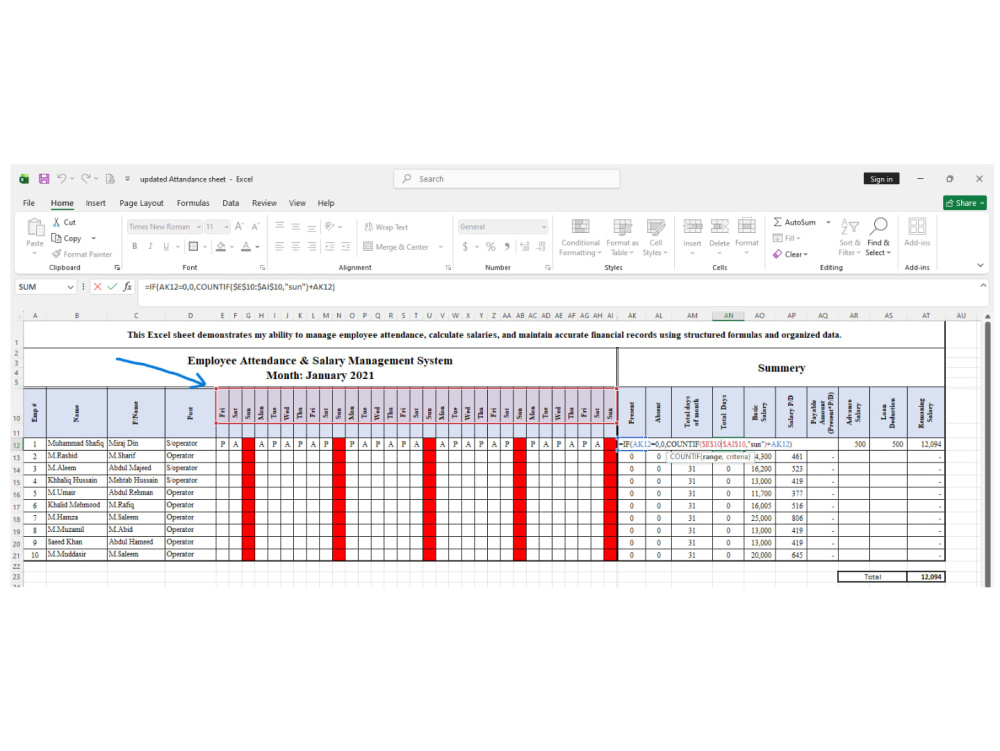1000x751 pixels.
Task: Click Increase Font Size icon
Action: [x=239, y=226]
